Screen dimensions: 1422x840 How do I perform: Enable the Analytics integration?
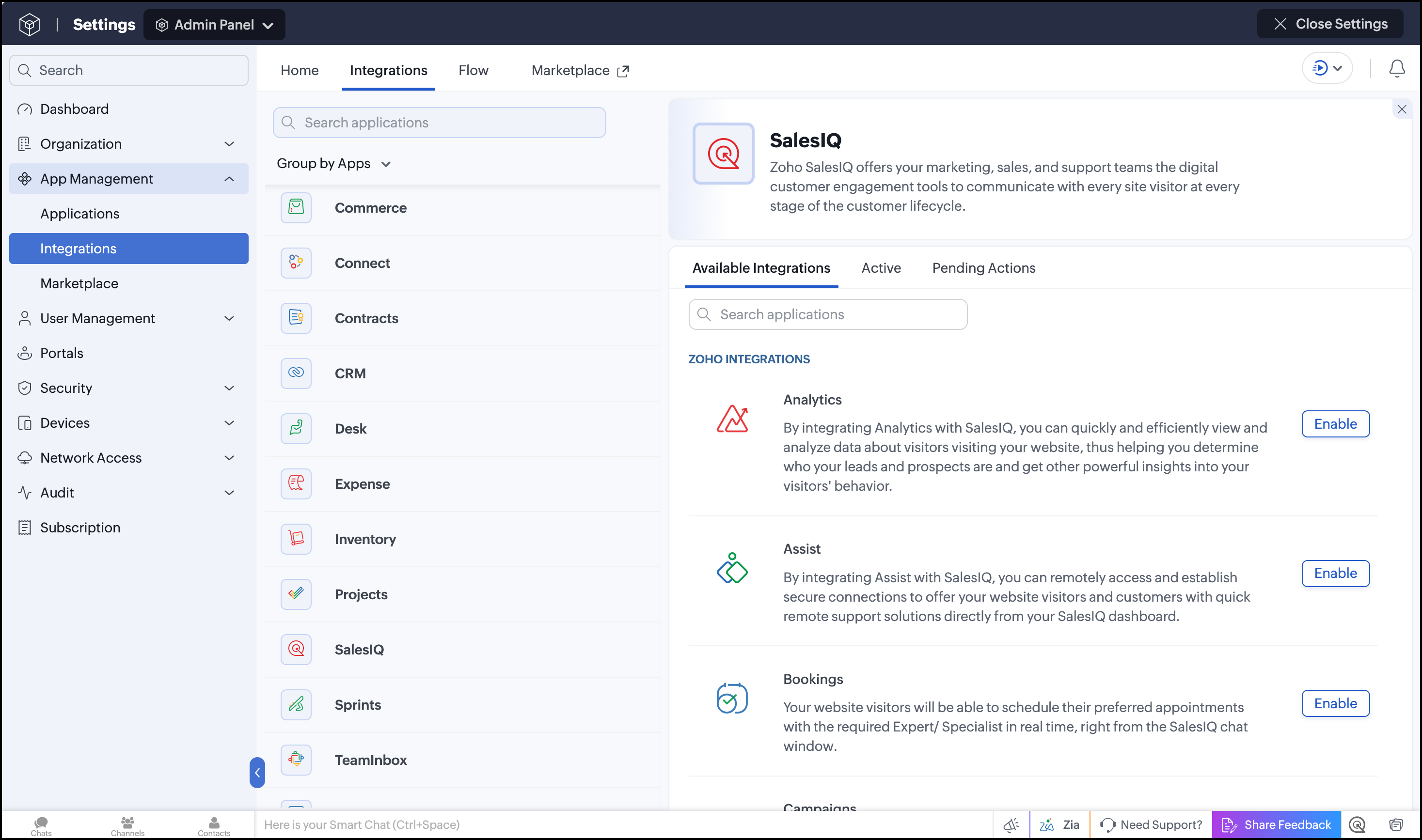(x=1335, y=424)
